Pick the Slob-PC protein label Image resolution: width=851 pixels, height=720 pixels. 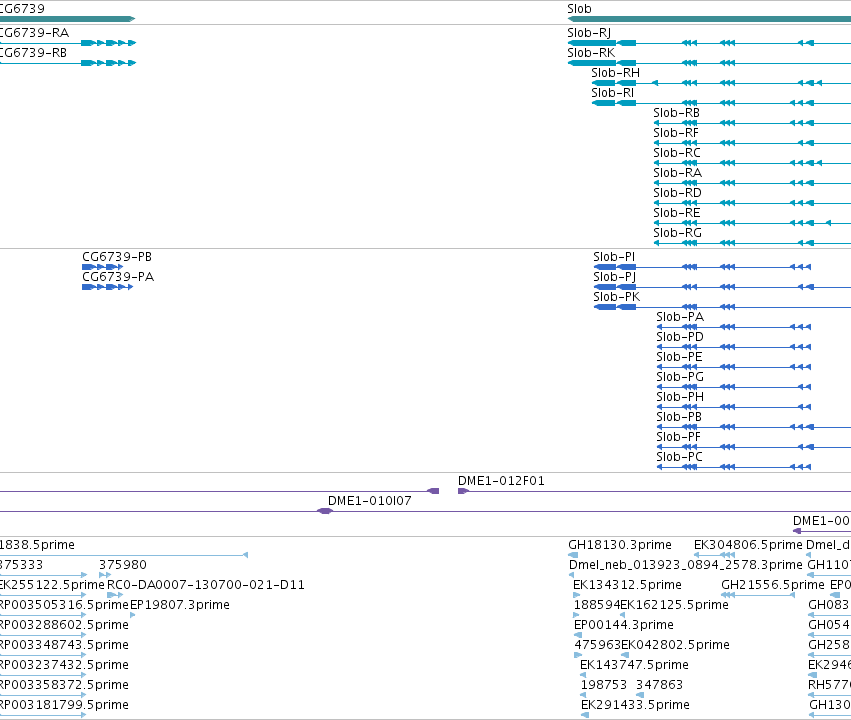(x=679, y=457)
